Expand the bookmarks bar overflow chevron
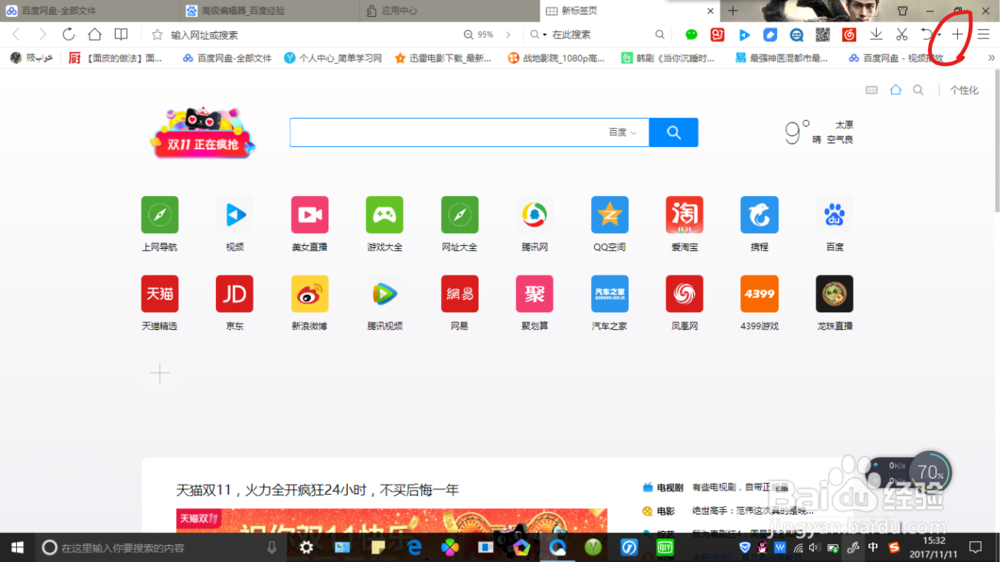 click(991, 58)
